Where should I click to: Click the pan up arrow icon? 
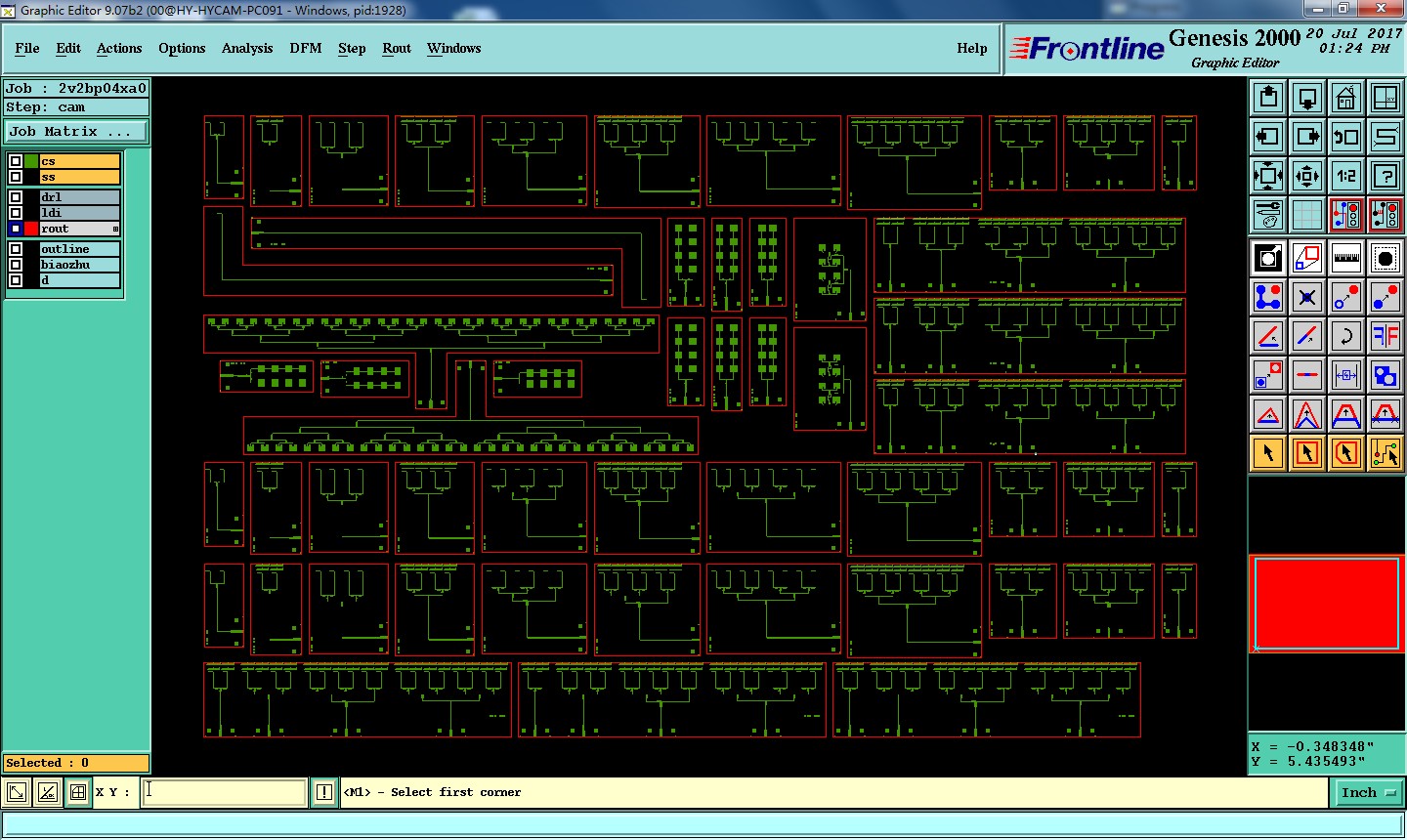click(1268, 98)
